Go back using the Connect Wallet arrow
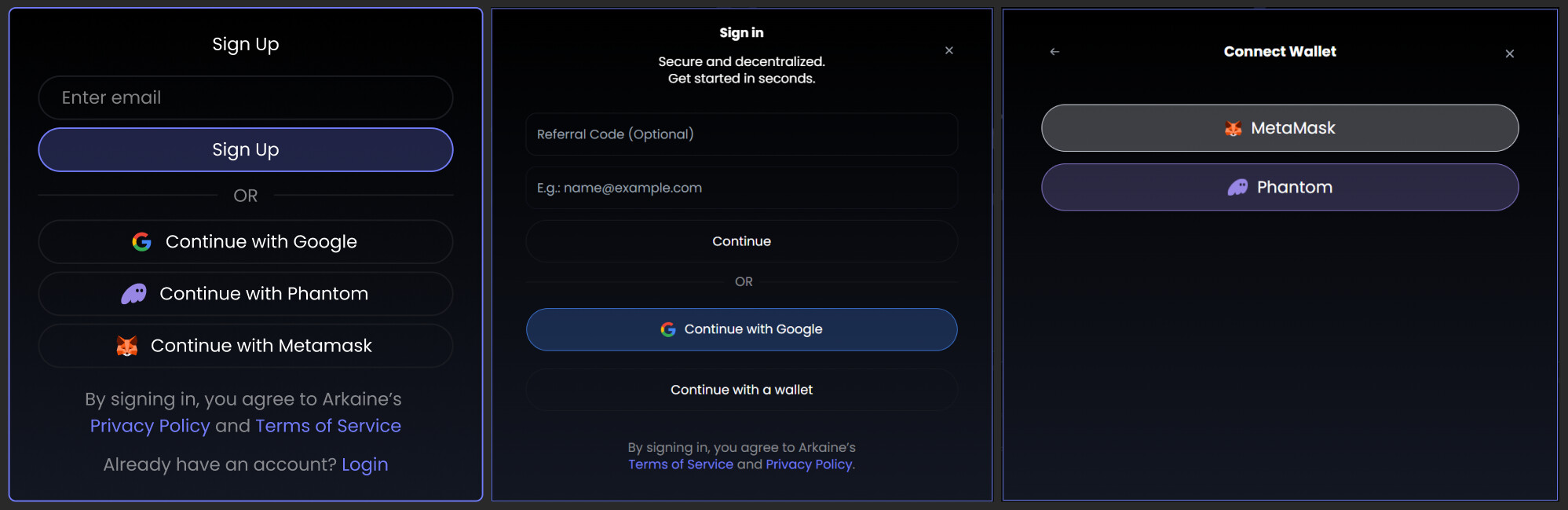Image resolution: width=1568 pixels, height=510 pixels. [1054, 52]
